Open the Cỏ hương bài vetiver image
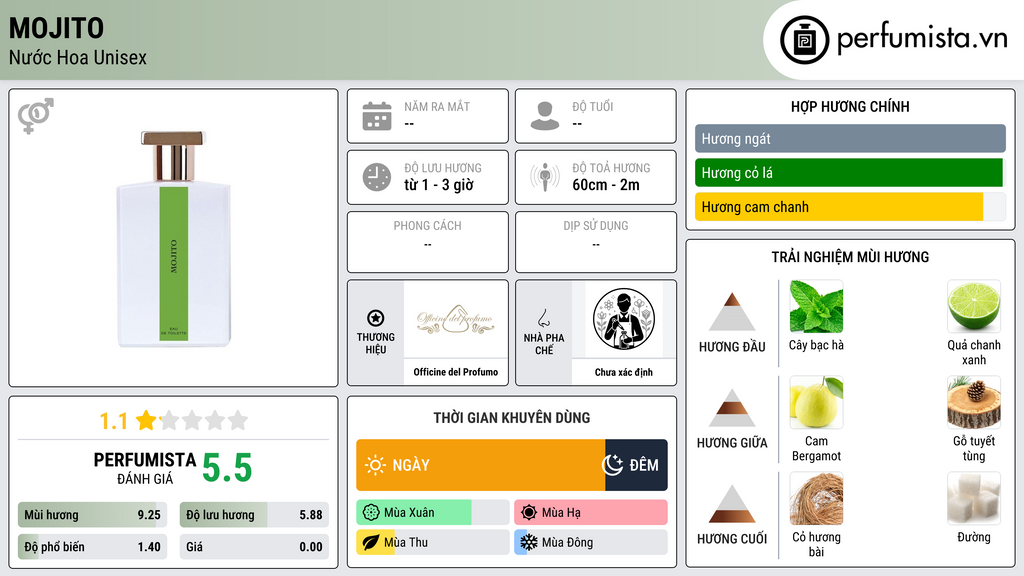1024x576 pixels. click(816, 499)
